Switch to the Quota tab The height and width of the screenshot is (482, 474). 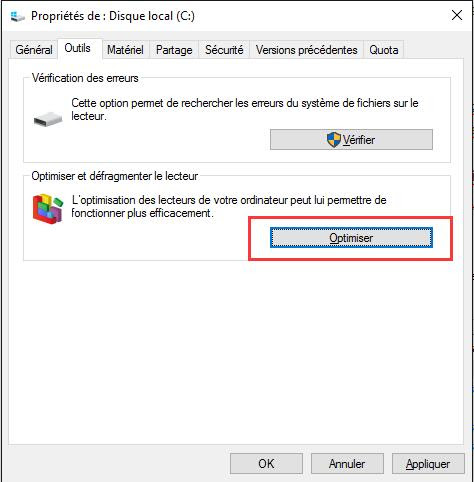384,50
